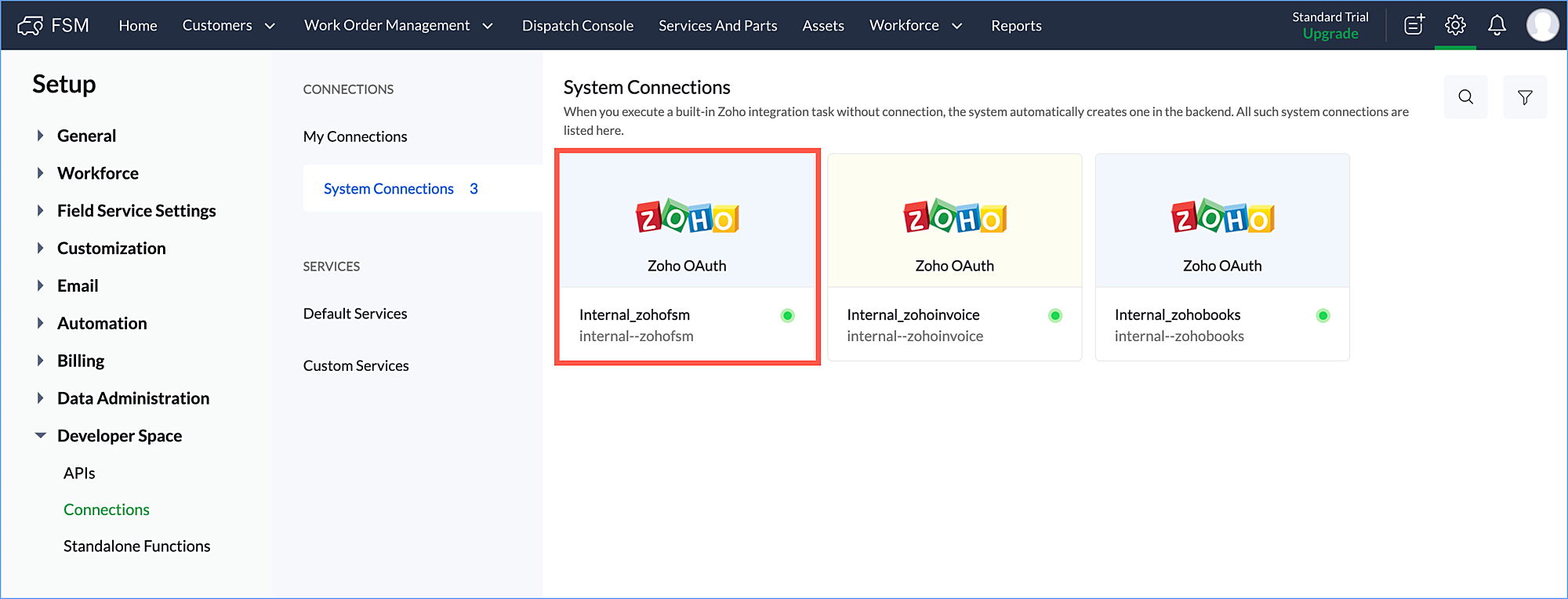Open the Customers menu

coord(217,26)
